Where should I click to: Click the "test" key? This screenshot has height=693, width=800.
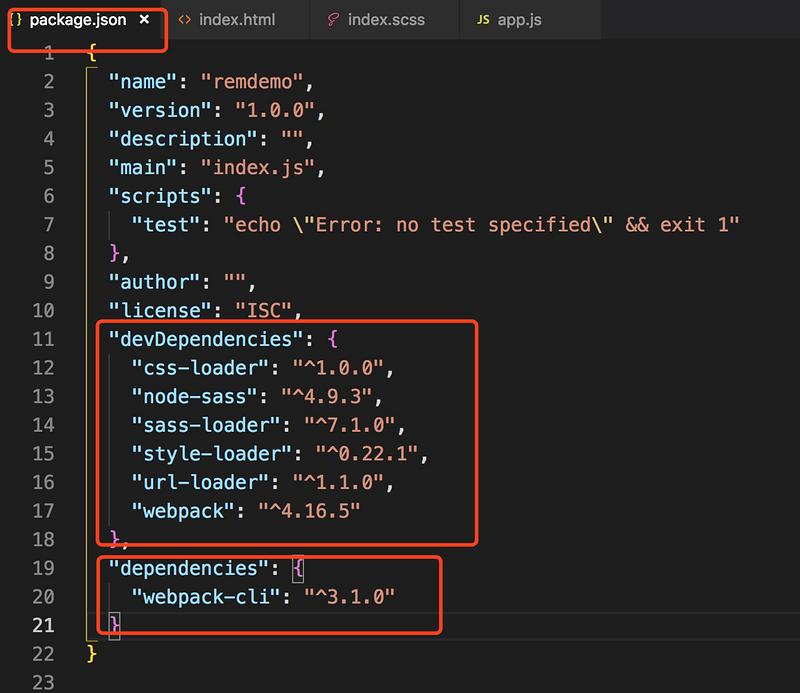click(x=165, y=225)
